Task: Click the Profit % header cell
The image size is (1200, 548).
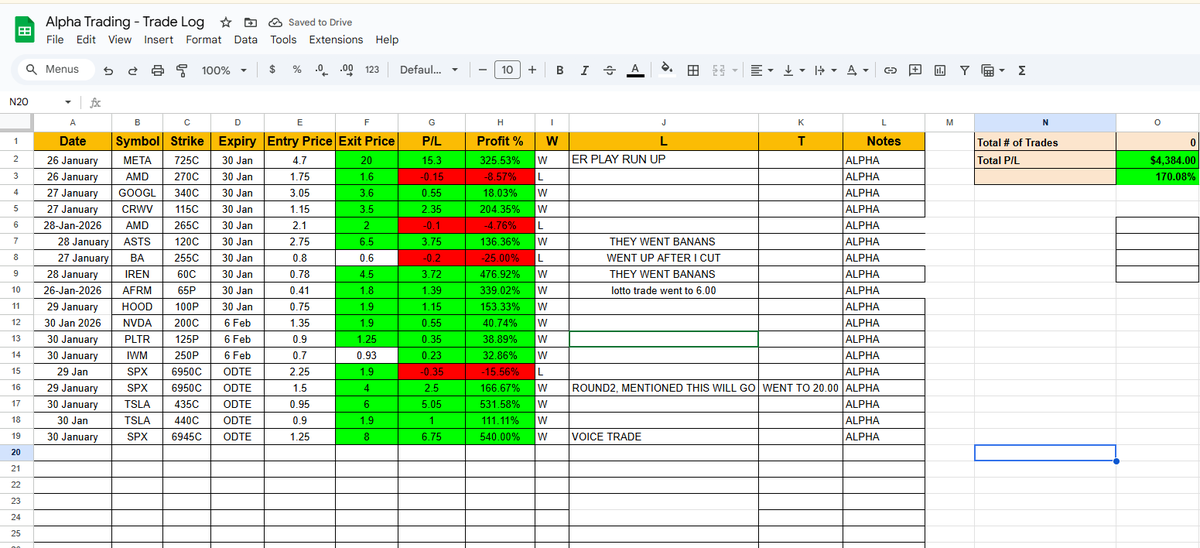Action: click(500, 141)
